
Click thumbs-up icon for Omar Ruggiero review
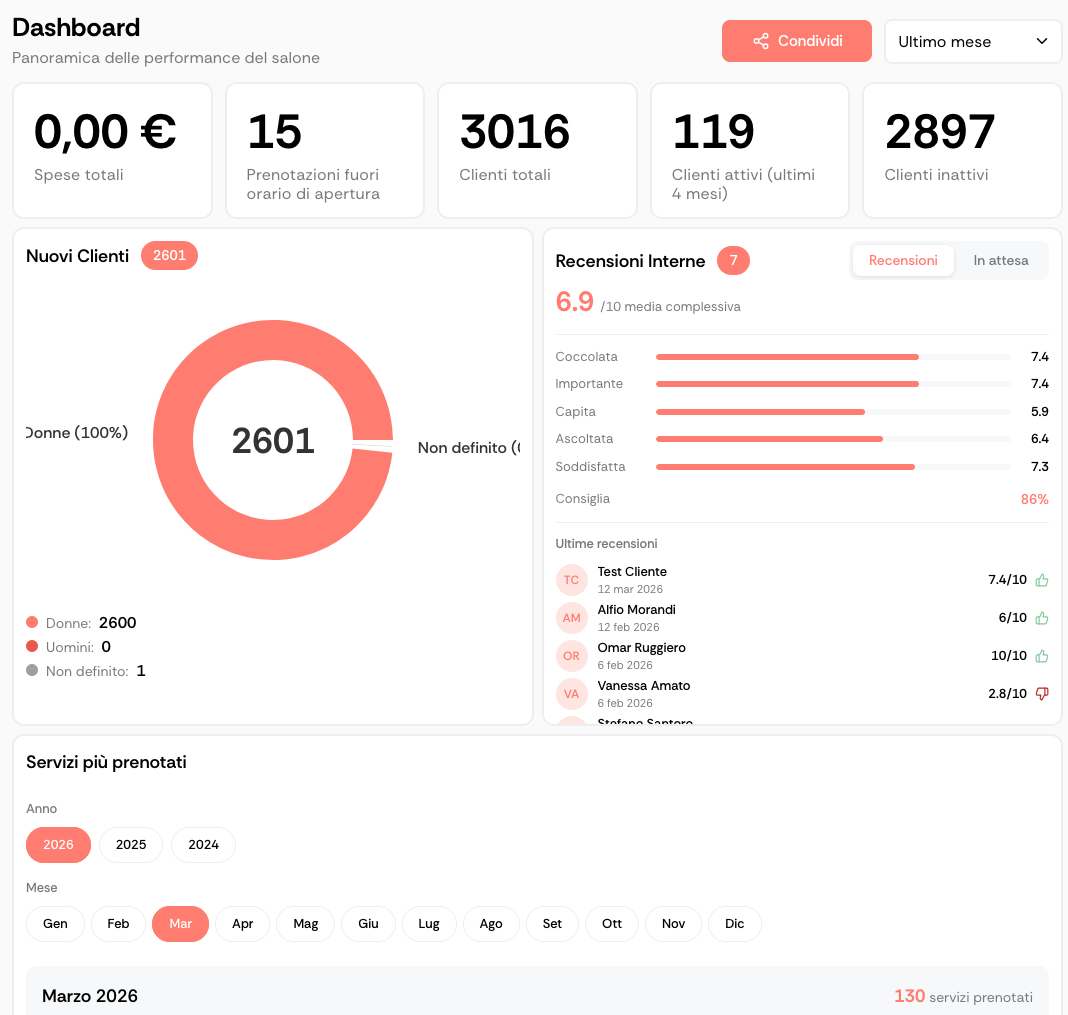(1041, 656)
